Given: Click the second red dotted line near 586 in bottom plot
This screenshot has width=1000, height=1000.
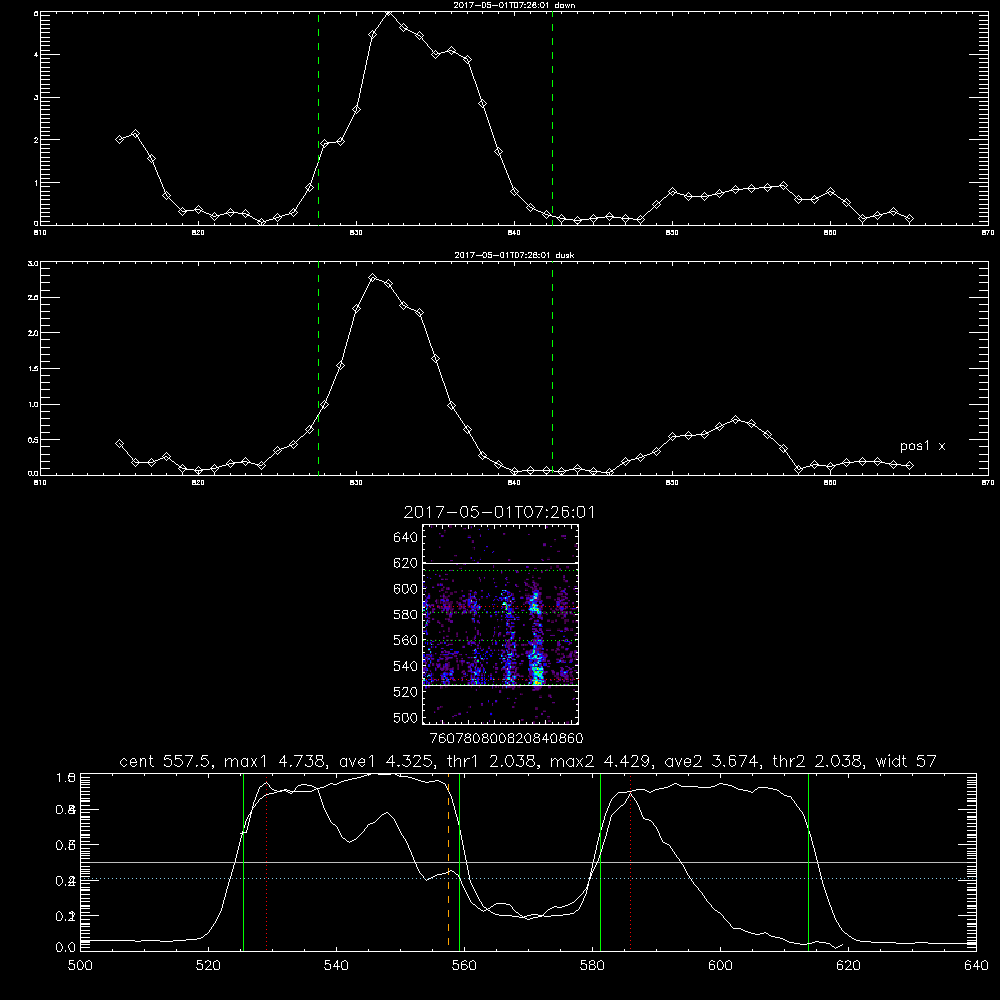Looking at the screenshot, I should click(x=630, y=861).
